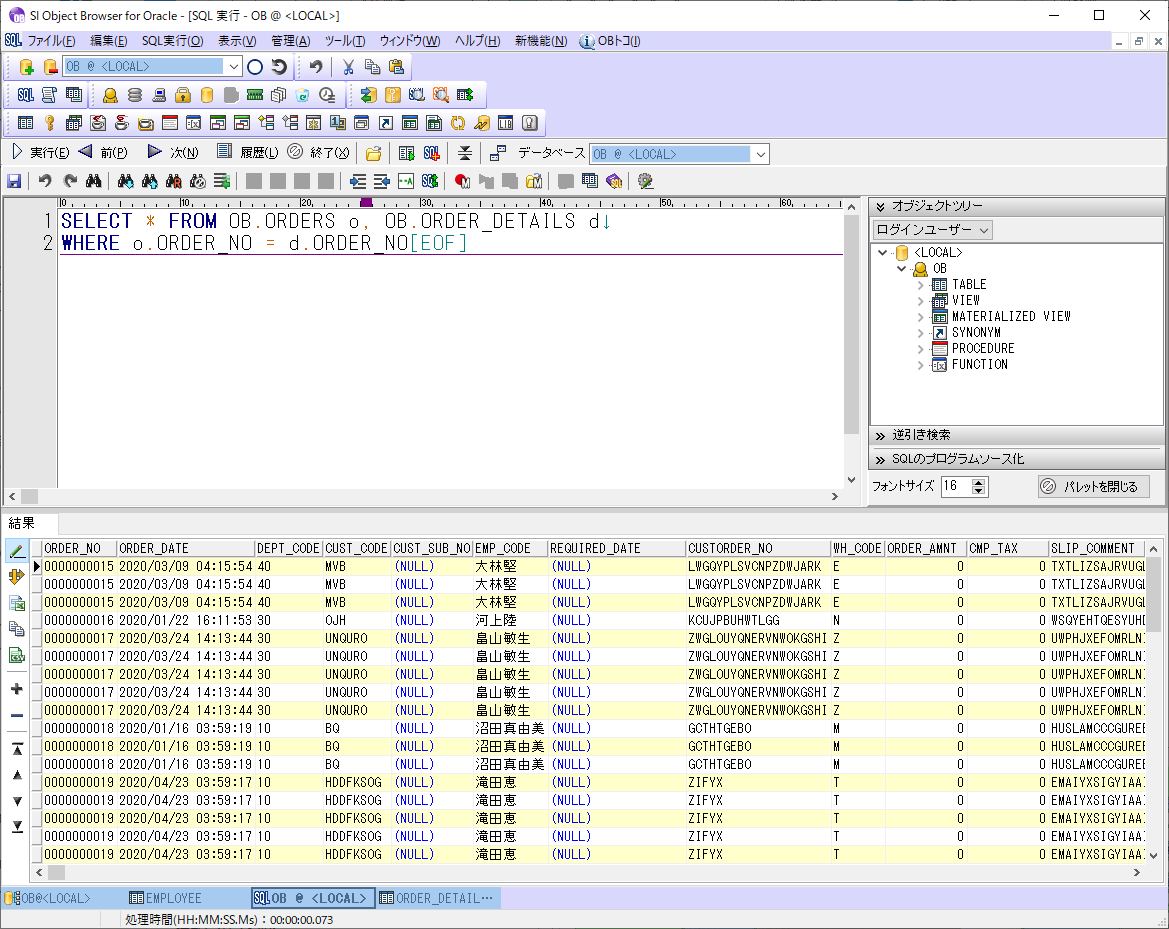Viewport: 1169px width, 929px height.
Task: Open the データベース connection dropdown
Action: pyautogui.click(x=760, y=154)
